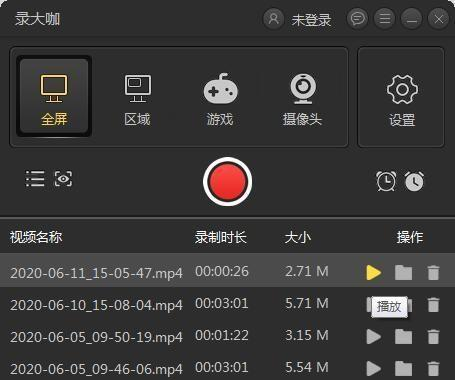Select file name 2020-06-05_09-50-19.mp4
The width and height of the screenshot is (455, 380).
point(96,337)
